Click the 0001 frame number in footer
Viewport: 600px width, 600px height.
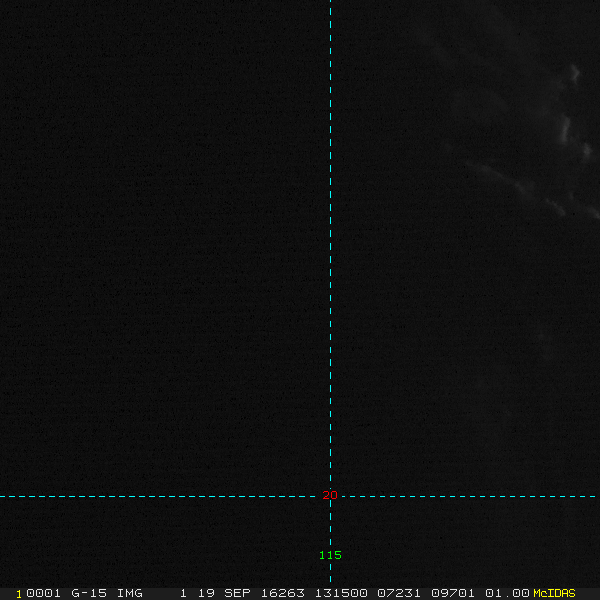point(43,593)
